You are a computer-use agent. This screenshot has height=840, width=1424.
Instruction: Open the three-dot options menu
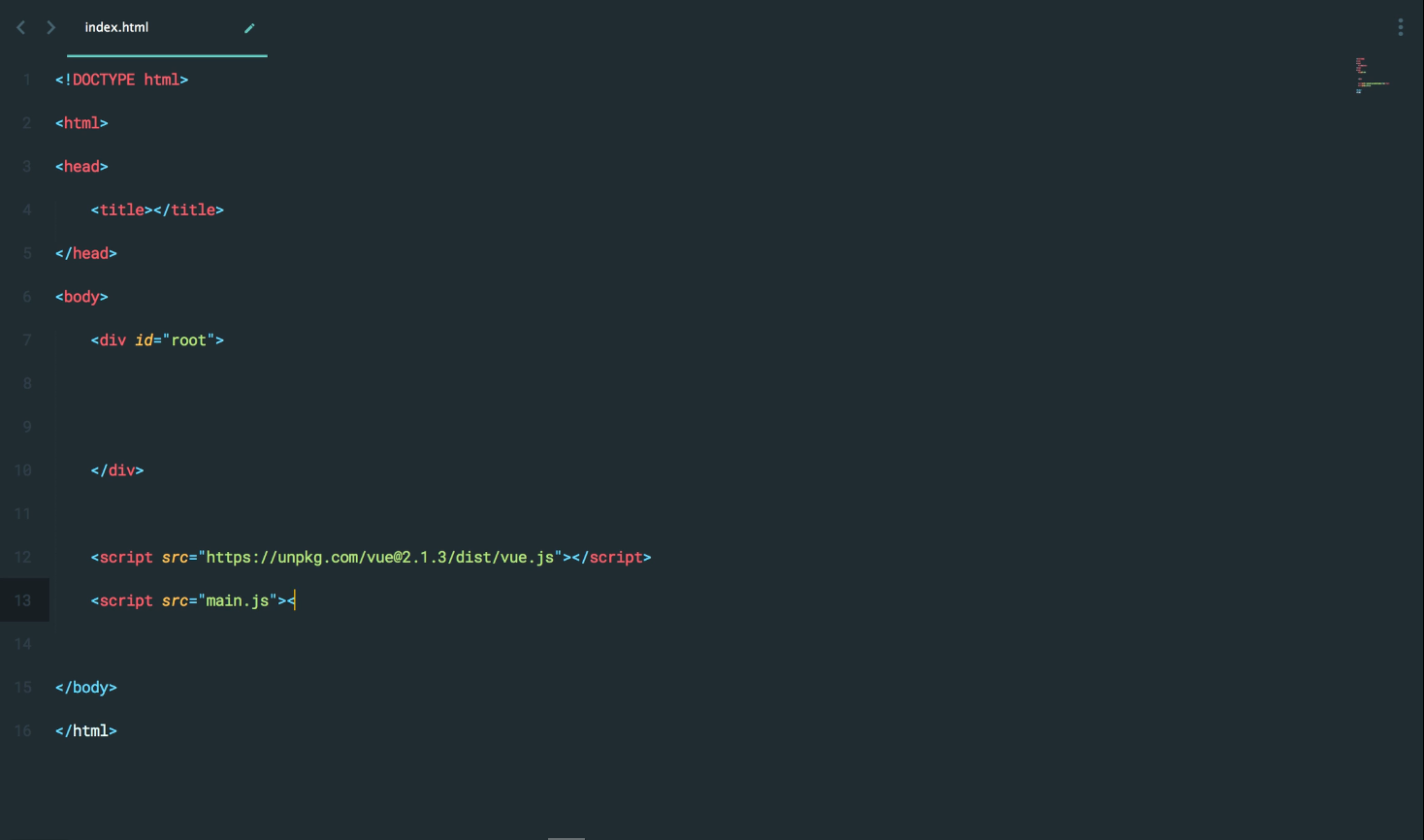pos(1400,27)
